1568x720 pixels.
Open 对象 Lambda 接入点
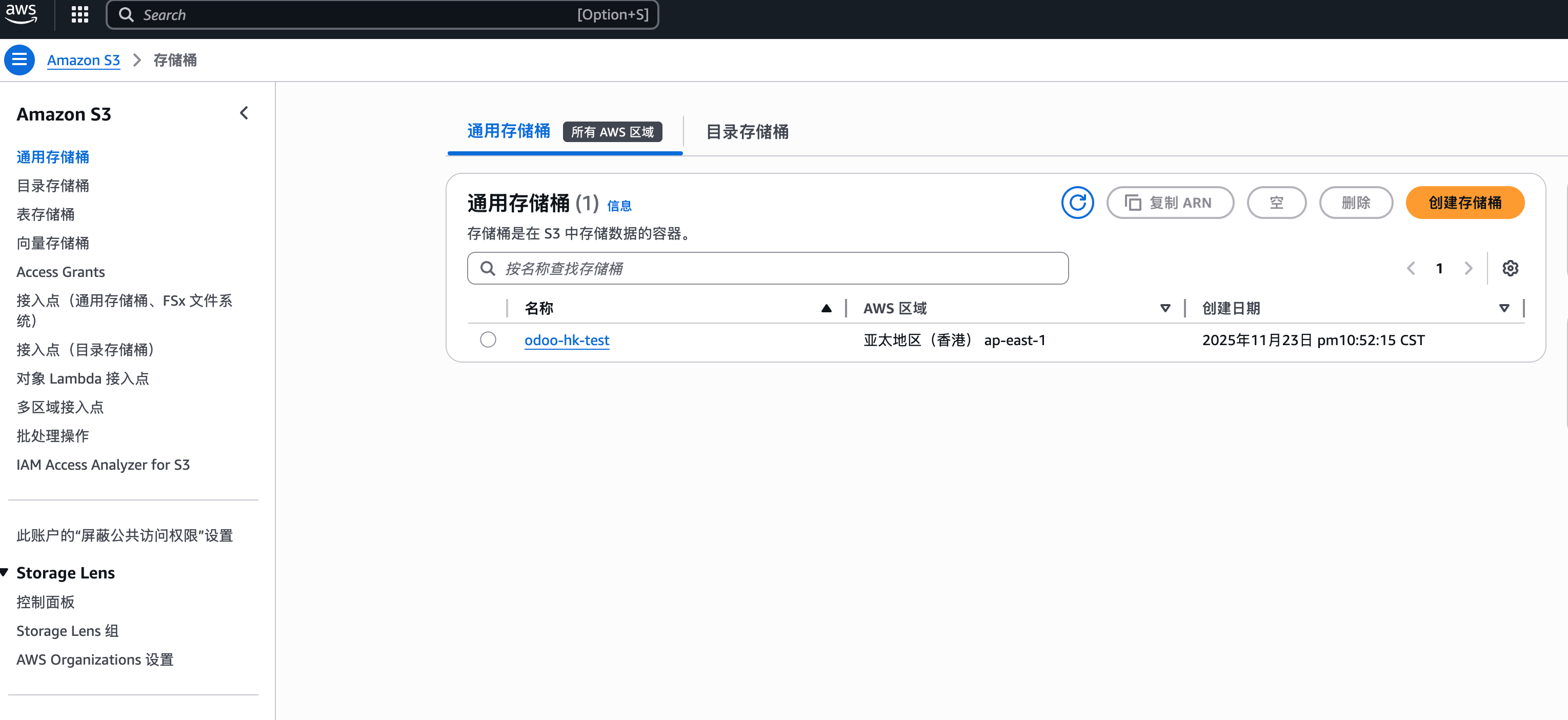(83, 378)
